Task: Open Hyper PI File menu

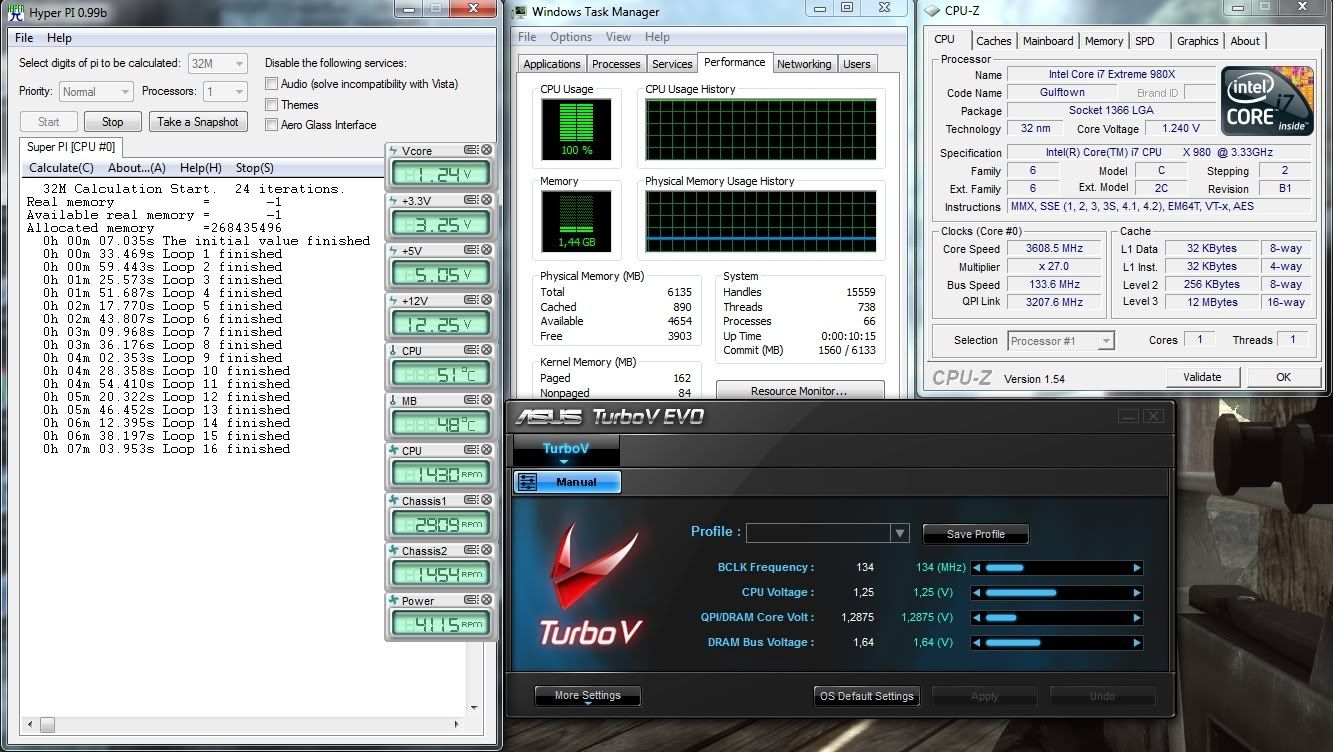Action: pyautogui.click(x=24, y=38)
